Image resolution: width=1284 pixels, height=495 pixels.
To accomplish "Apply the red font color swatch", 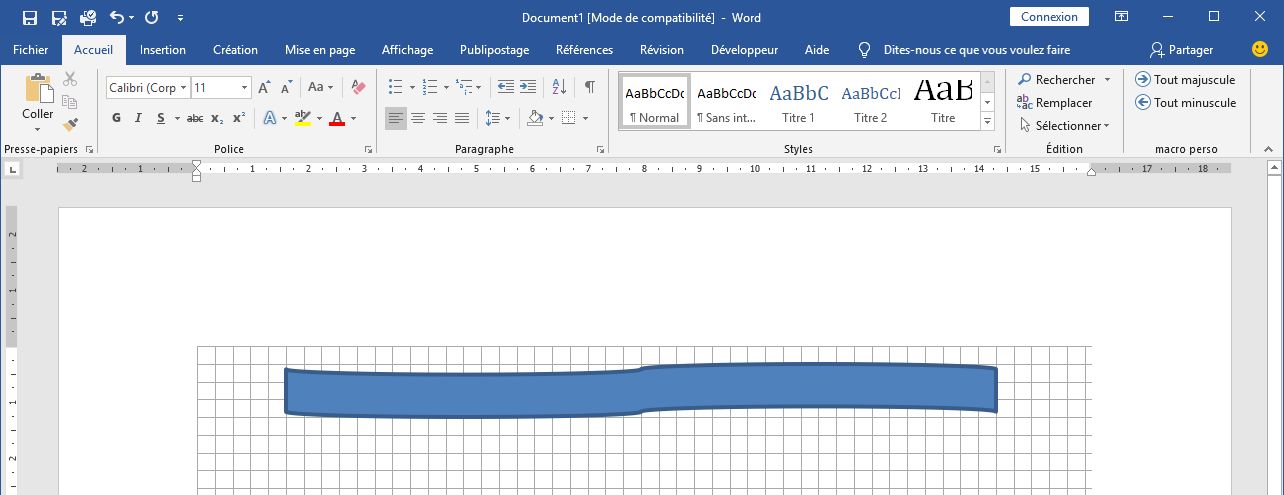I will tap(337, 118).
